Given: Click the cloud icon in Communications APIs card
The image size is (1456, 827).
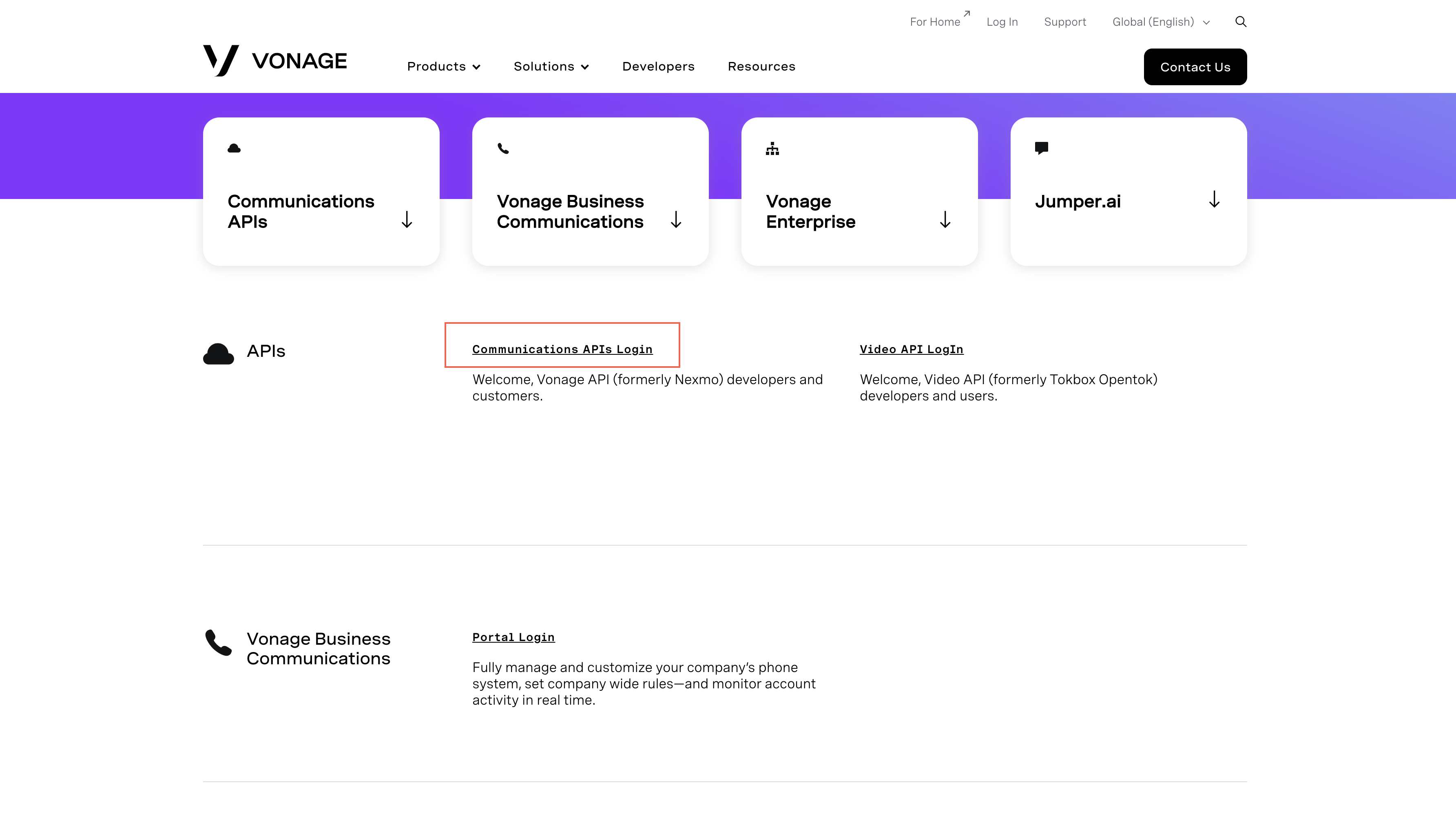Looking at the screenshot, I should 234,148.
